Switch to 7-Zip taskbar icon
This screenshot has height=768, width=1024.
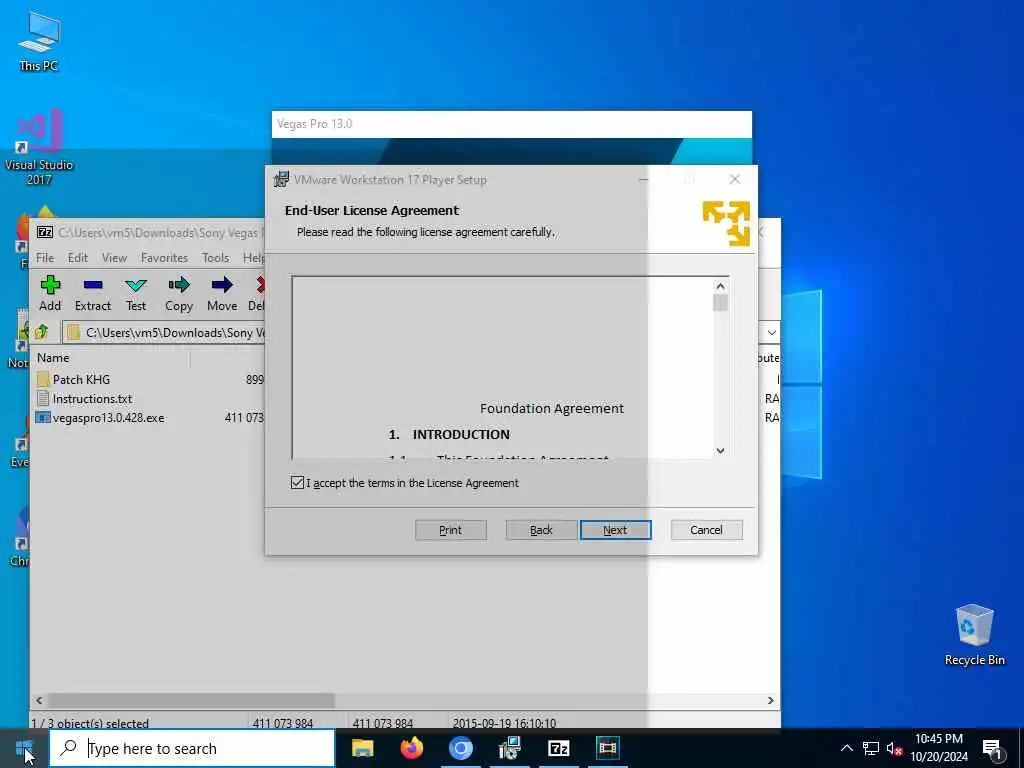[558, 748]
